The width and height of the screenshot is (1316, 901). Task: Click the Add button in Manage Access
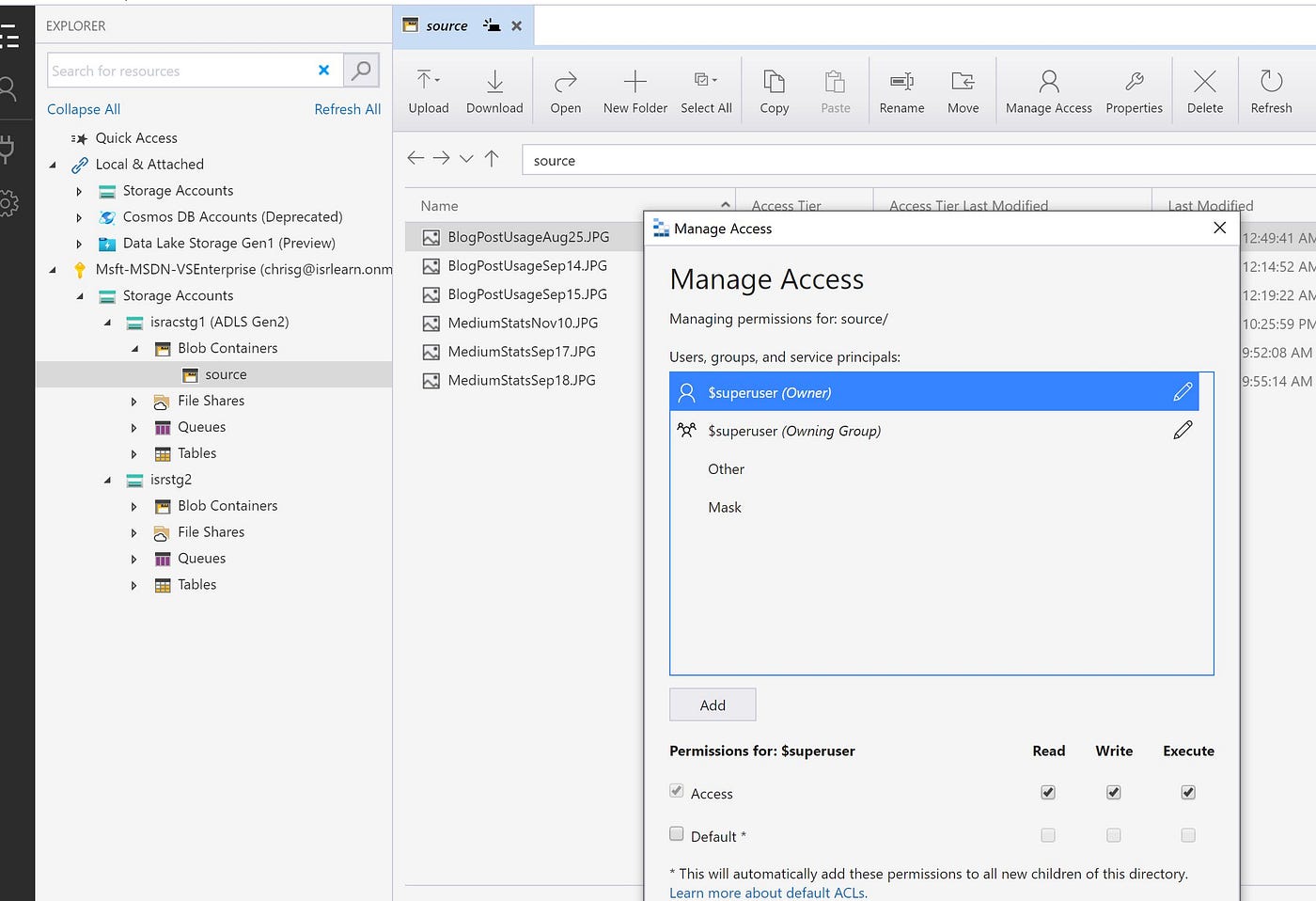(x=712, y=704)
